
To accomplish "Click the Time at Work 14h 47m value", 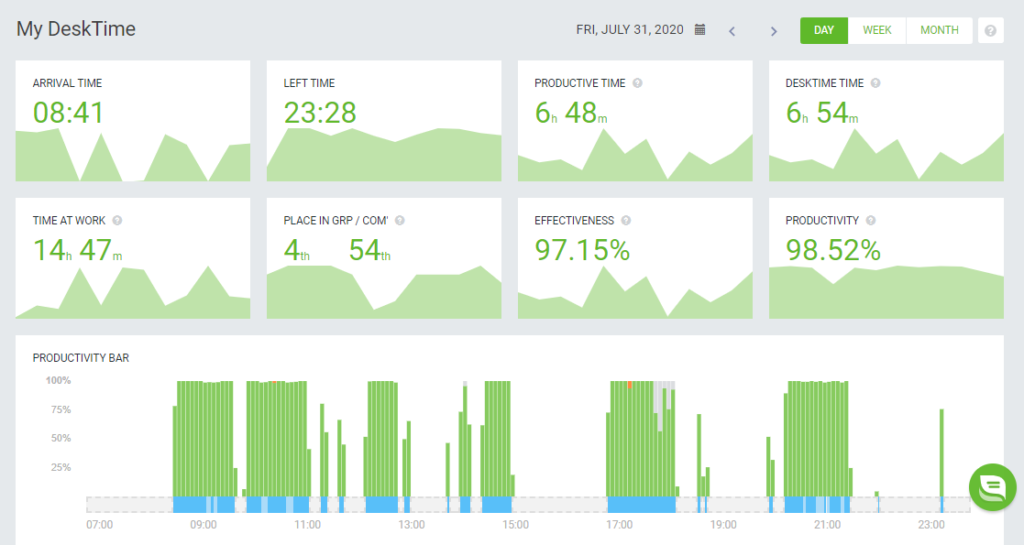I will [77, 250].
